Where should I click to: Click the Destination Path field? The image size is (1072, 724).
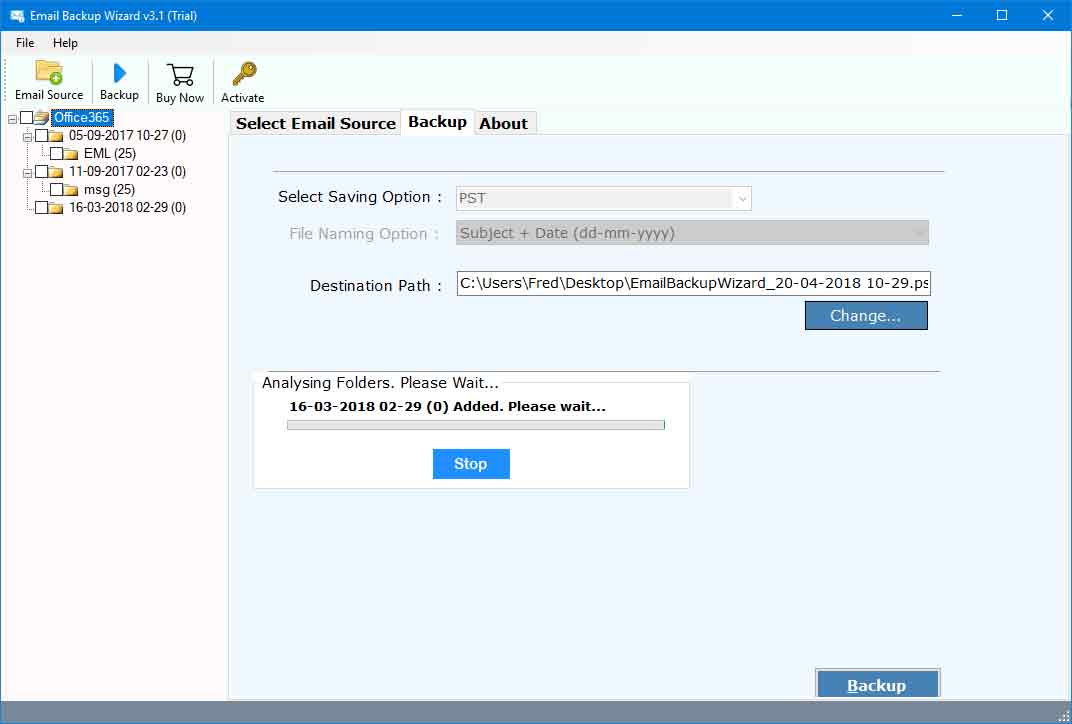(694, 283)
